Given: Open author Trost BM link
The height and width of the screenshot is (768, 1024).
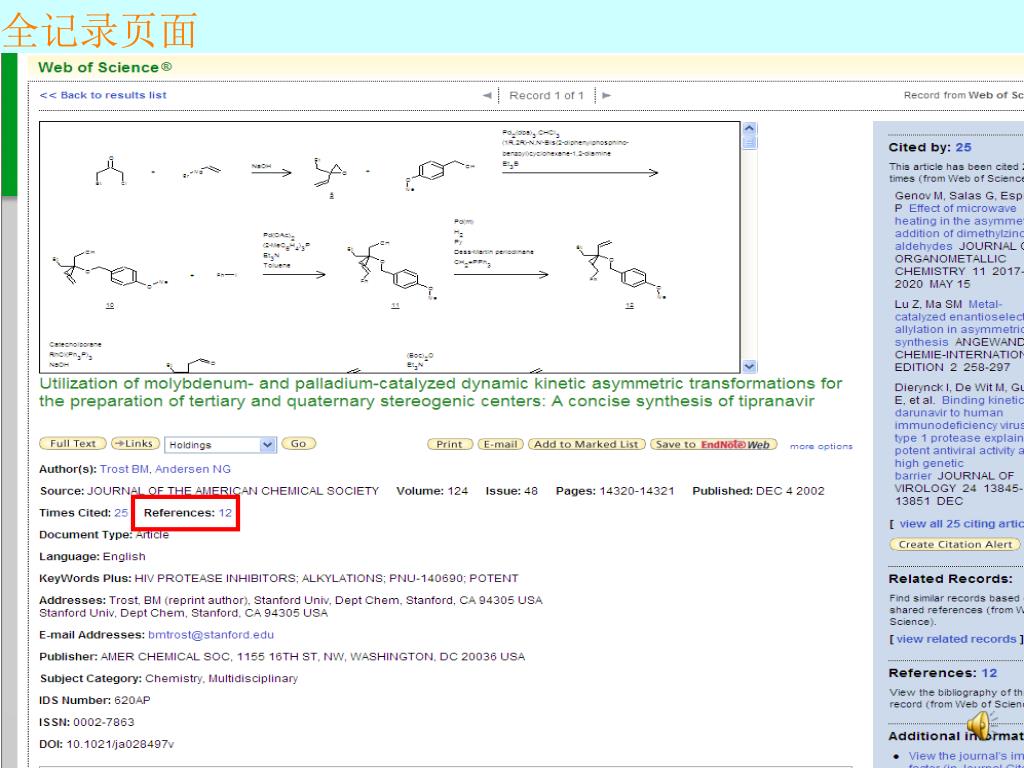Looking at the screenshot, I should pos(124,470).
